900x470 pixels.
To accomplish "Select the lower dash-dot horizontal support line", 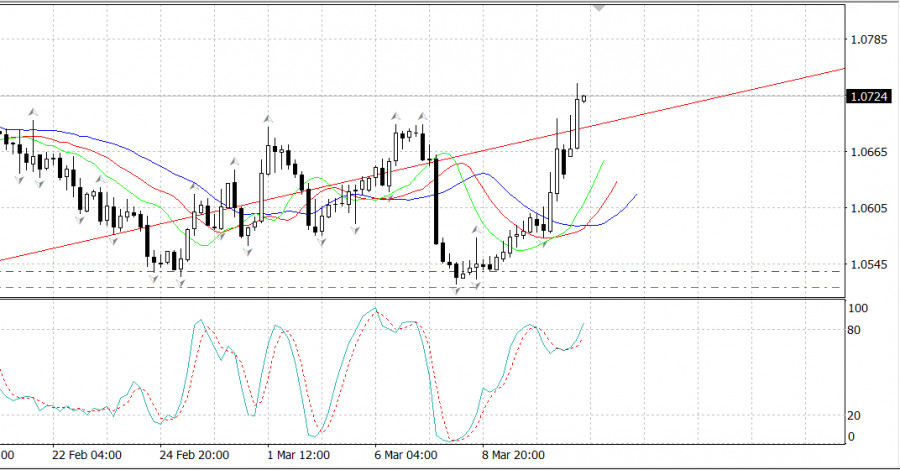I will coord(400,288).
